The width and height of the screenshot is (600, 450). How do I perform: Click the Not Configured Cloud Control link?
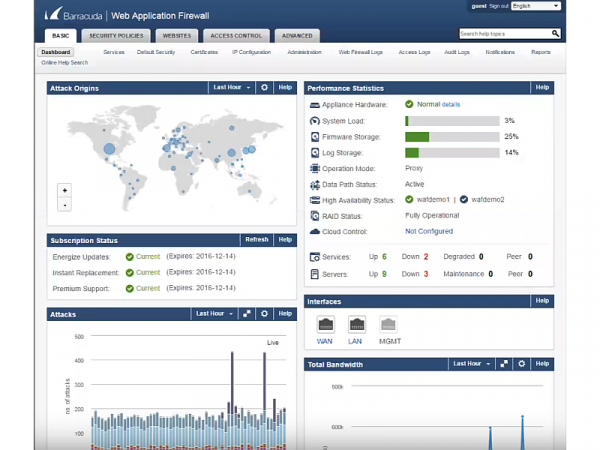[x=429, y=231]
